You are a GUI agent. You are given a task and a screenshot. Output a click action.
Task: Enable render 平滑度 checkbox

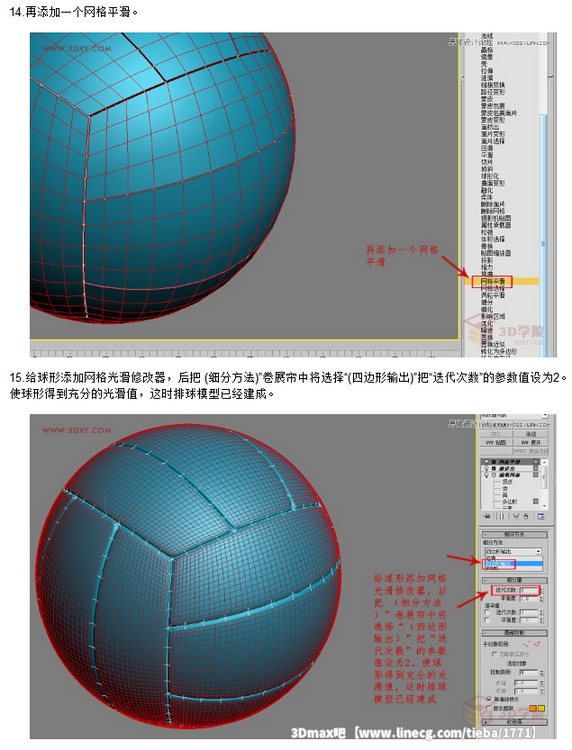pos(487,620)
